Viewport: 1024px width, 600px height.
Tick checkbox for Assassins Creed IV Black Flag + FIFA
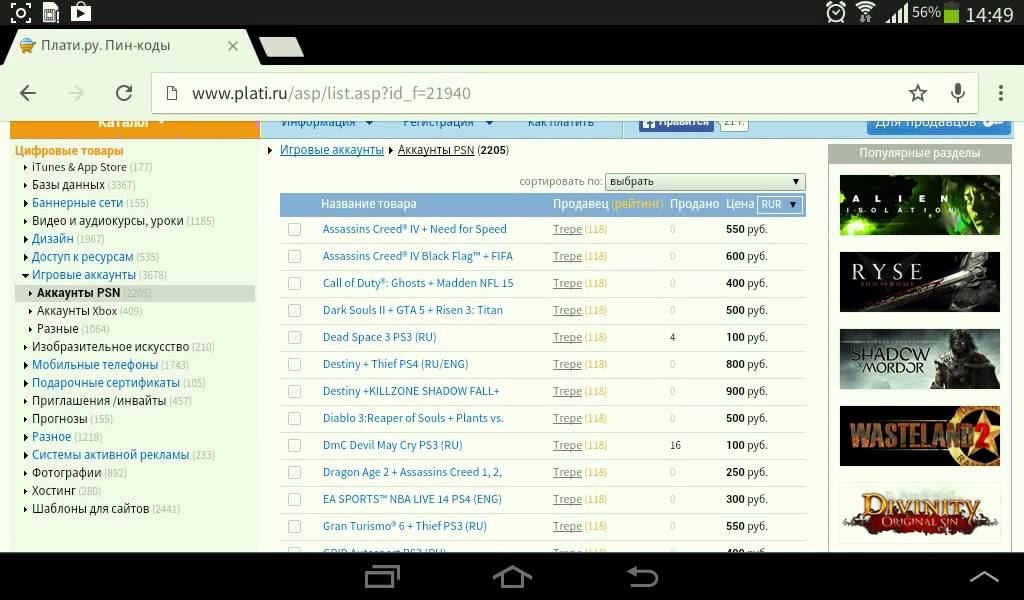(x=295, y=257)
